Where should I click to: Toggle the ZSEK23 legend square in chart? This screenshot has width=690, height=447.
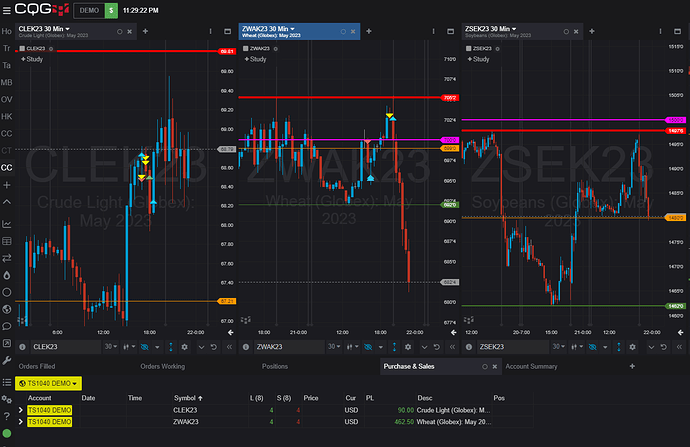point(469,48)
